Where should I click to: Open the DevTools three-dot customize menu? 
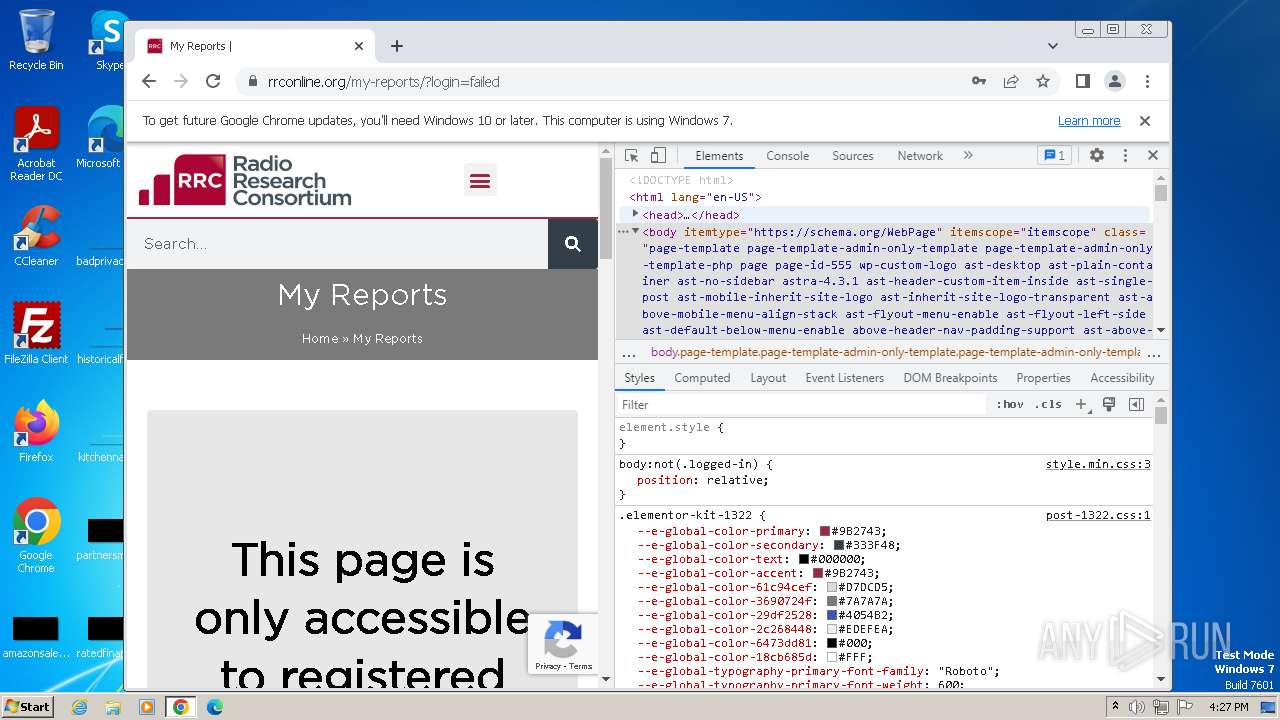[x=1125, y=155]
